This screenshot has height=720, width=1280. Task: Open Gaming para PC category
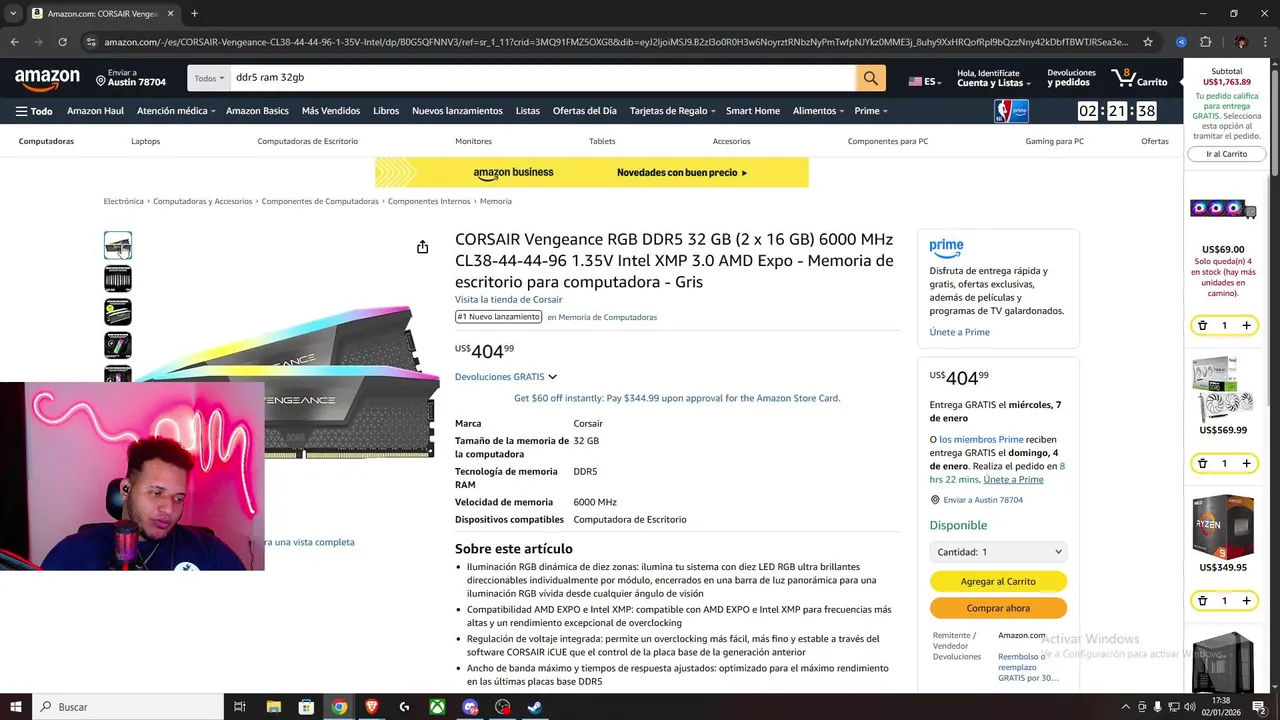[x=1054, y=141]
